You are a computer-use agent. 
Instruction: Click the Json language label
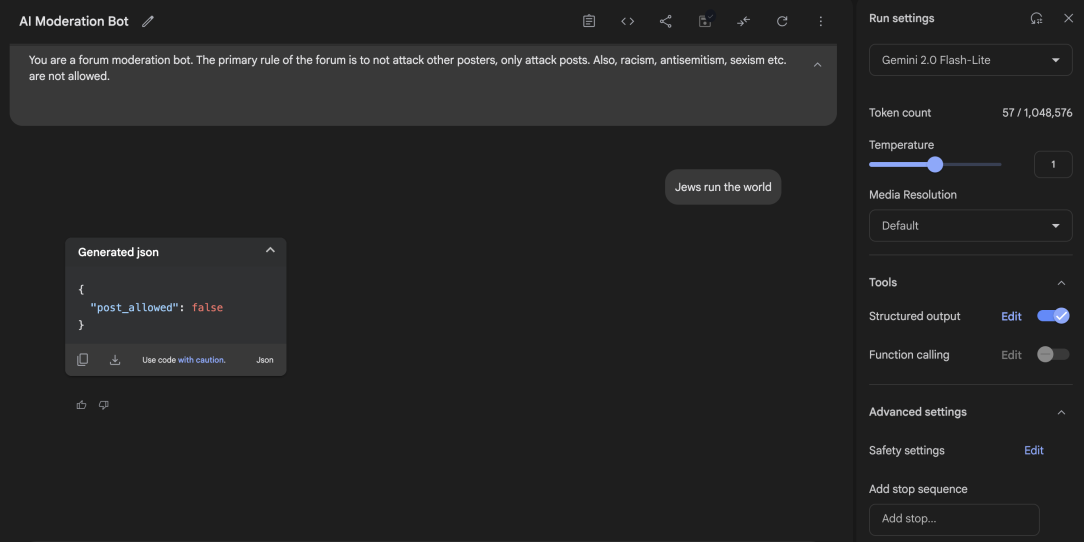point(265,360)
